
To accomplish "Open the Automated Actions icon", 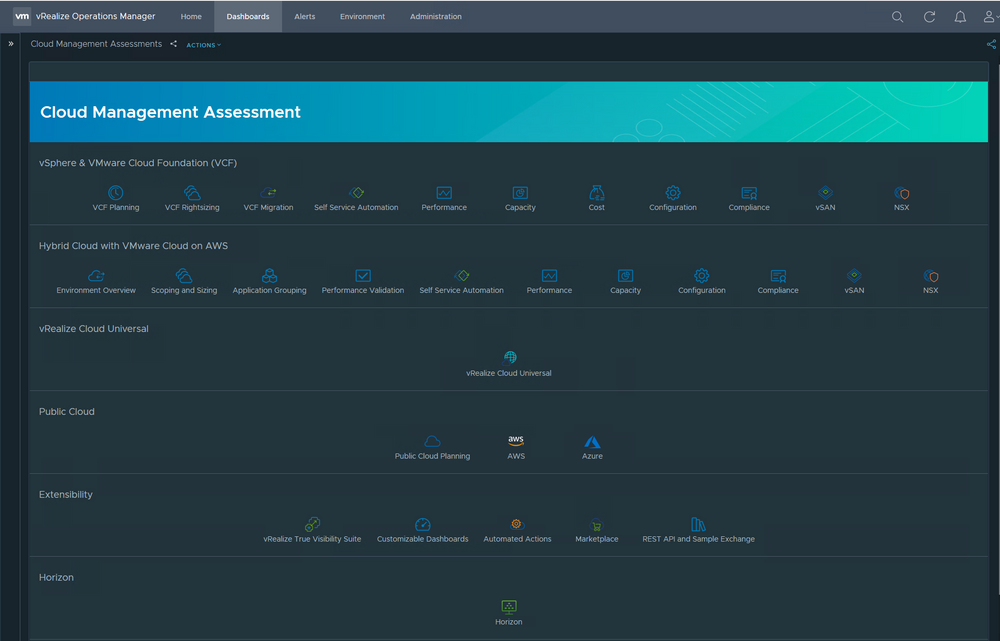I will pyautogui.click(x=517, y=524).
